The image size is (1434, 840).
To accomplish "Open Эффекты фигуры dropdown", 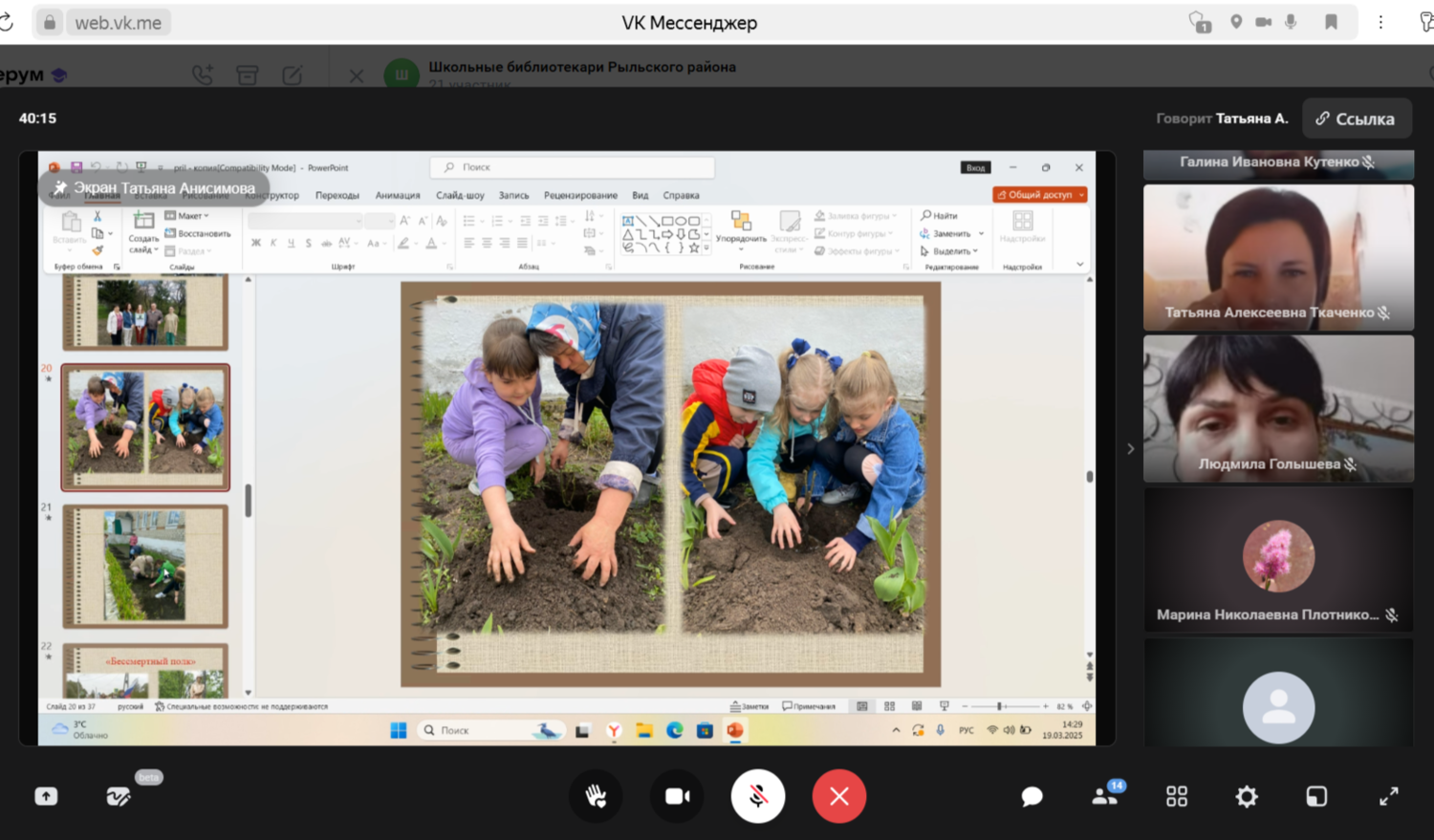I will coord(856,250).
